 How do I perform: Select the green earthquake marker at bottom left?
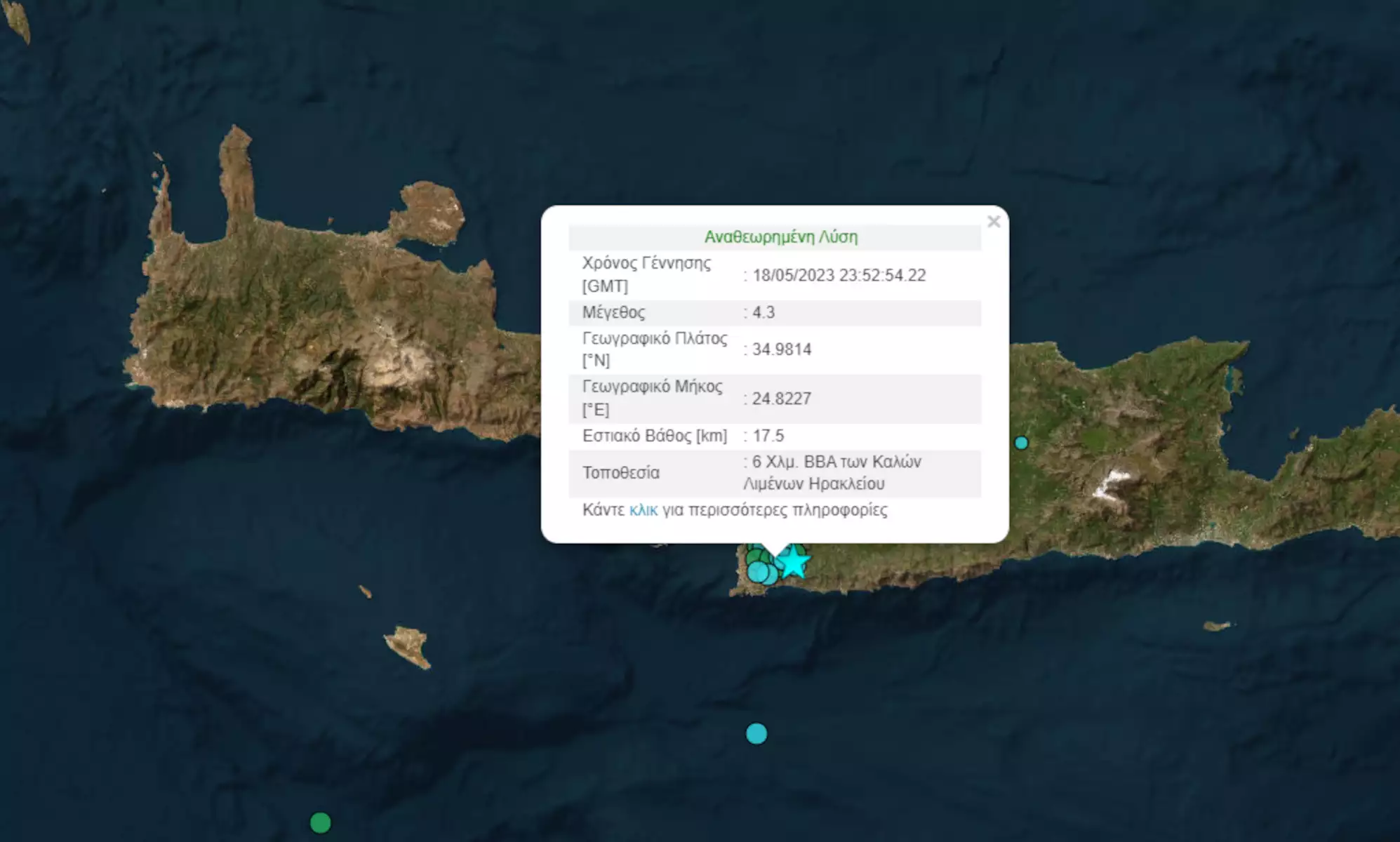pos(321,822)
